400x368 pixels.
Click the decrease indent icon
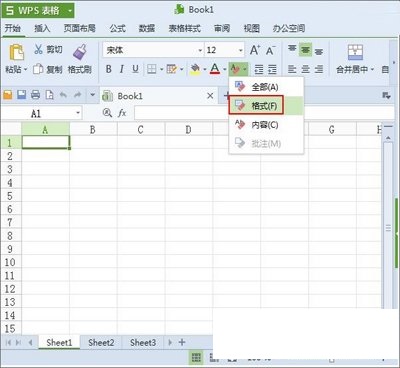pos(259,69)
